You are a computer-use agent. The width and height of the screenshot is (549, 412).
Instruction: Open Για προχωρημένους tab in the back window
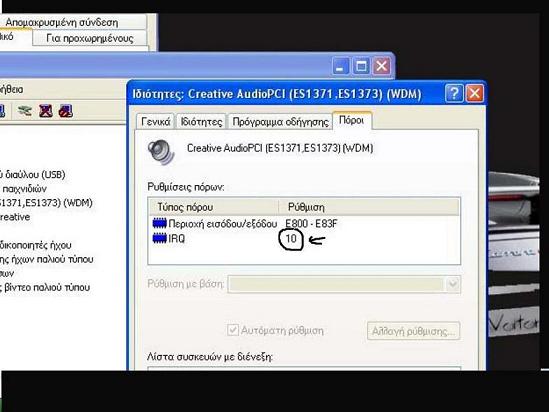pos(90,38)
